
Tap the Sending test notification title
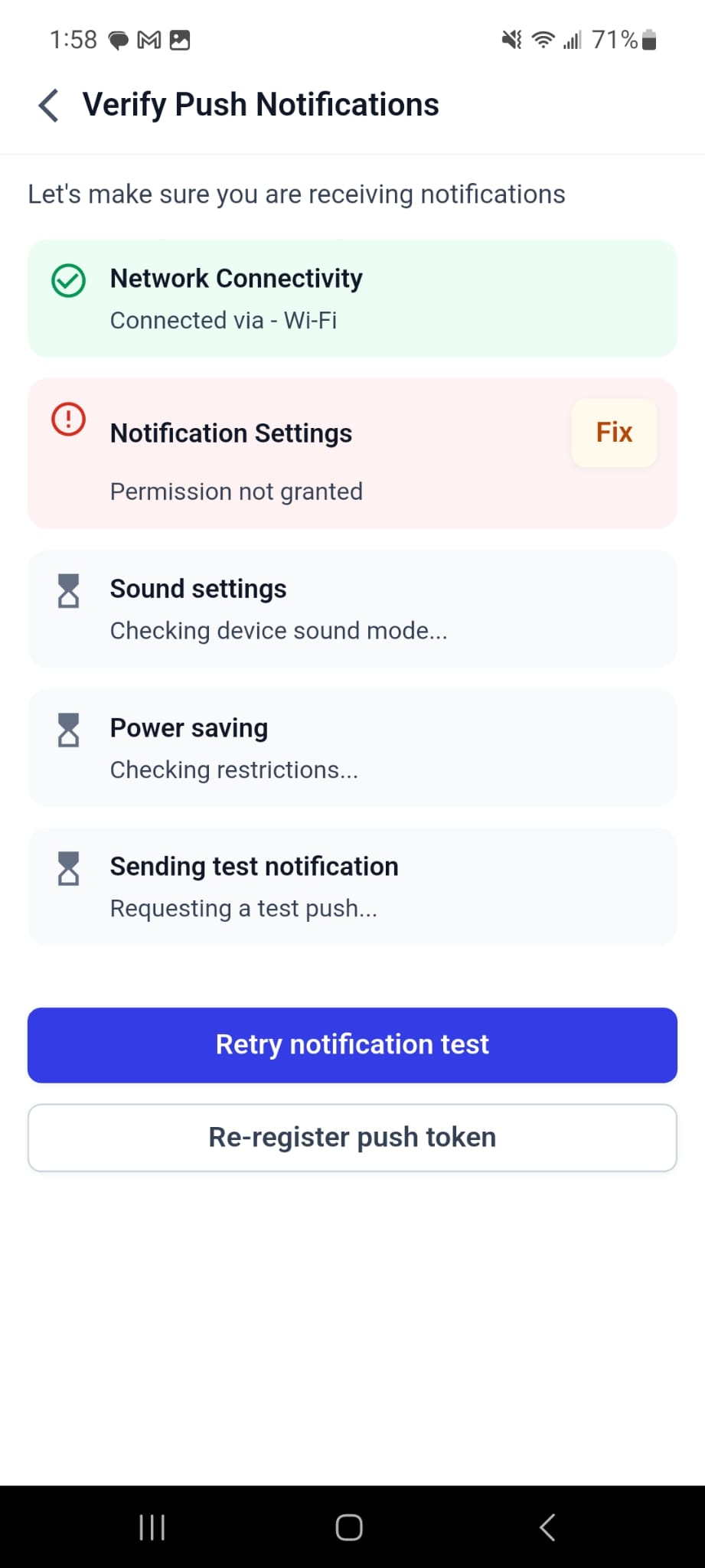pyautogui.click(x=254, y=866)
